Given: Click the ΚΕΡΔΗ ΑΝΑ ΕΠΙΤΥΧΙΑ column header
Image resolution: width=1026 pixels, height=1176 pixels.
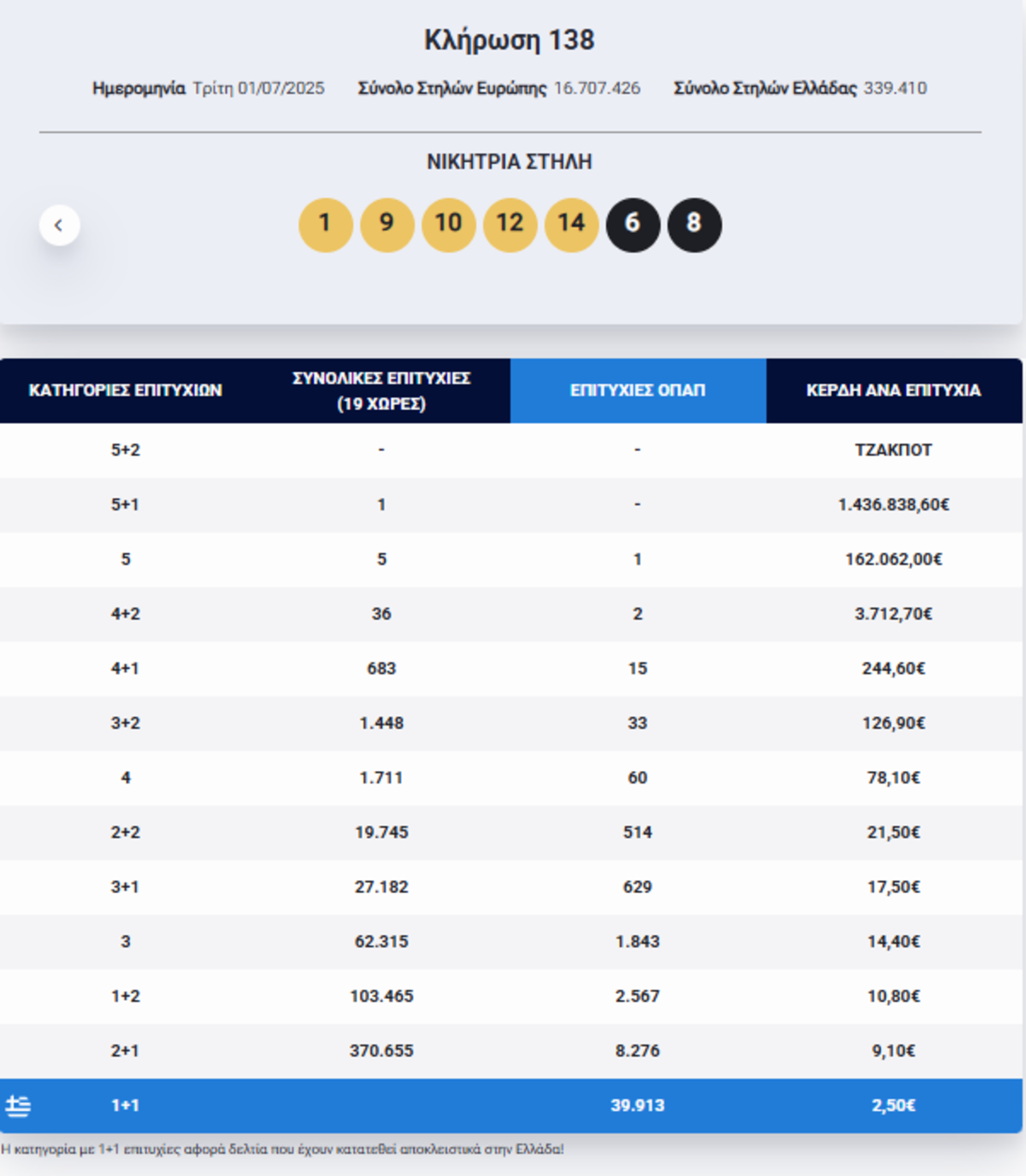Looking at the screenshot, I should (893, 391).
